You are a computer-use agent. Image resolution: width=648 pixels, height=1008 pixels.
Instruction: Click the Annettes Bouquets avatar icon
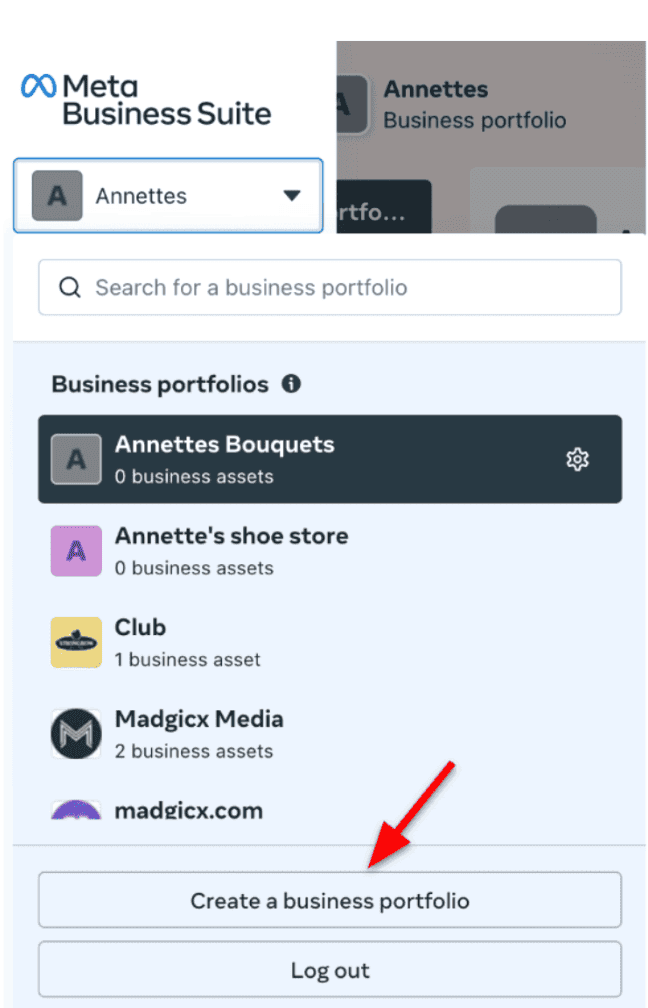76,459
